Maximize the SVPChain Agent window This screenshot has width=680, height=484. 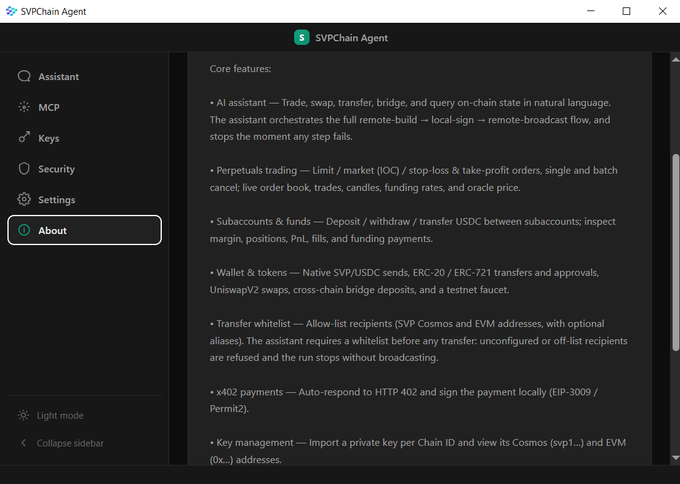point(626,11)
